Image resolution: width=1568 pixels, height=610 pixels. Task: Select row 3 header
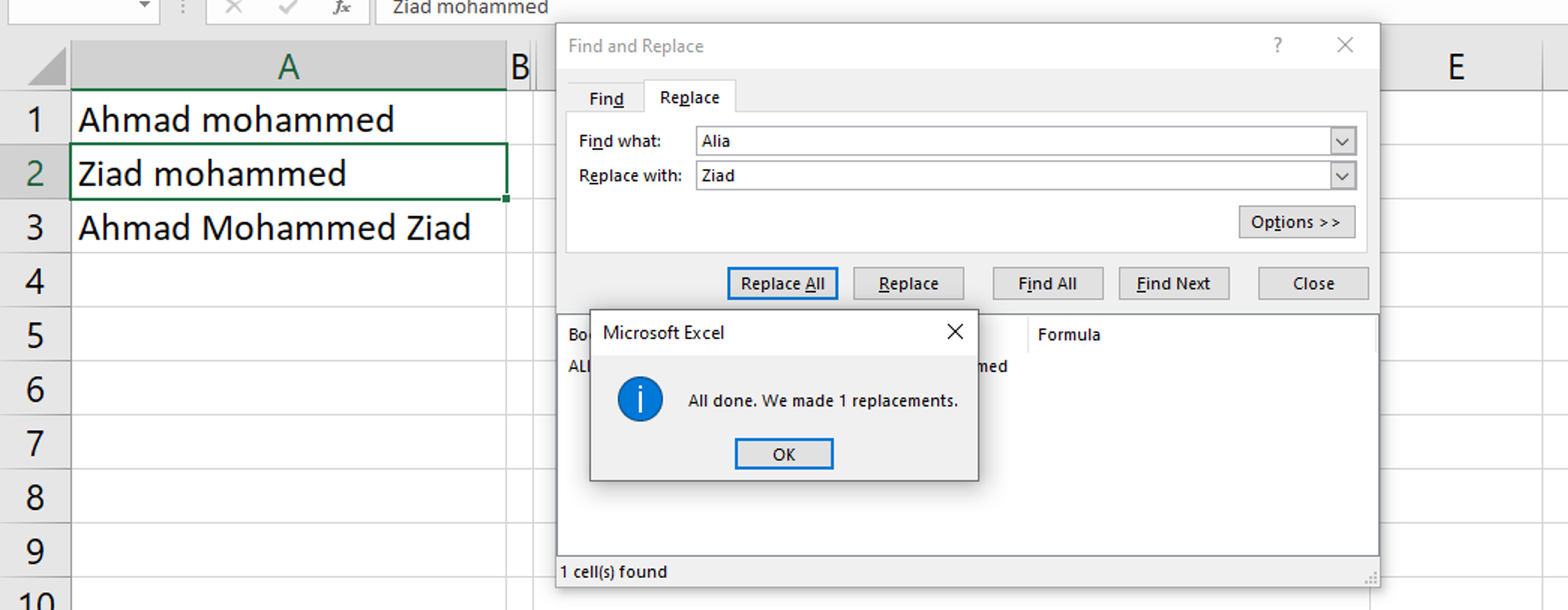35,227
